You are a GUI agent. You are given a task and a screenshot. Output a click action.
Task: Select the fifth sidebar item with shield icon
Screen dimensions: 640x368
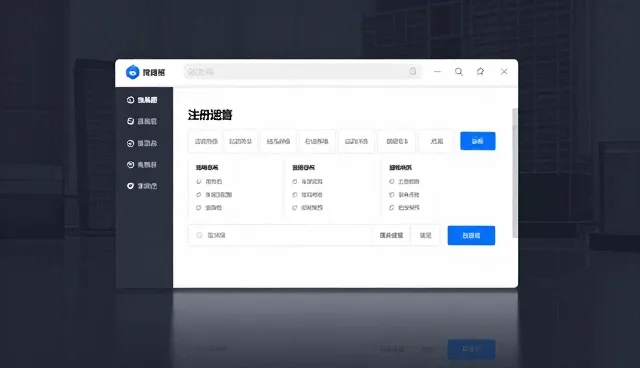142,186
